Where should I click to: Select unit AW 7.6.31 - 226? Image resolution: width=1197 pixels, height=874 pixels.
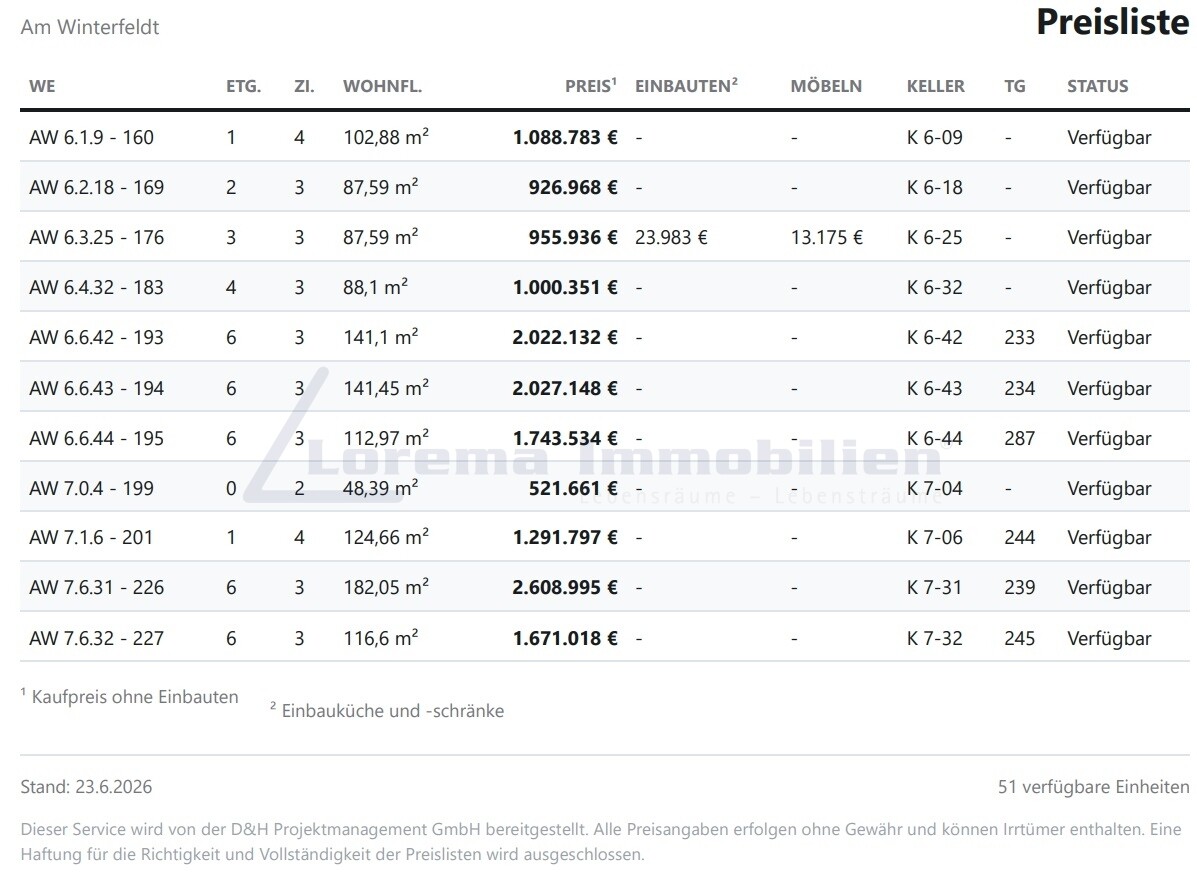click(x=96, y=588)
